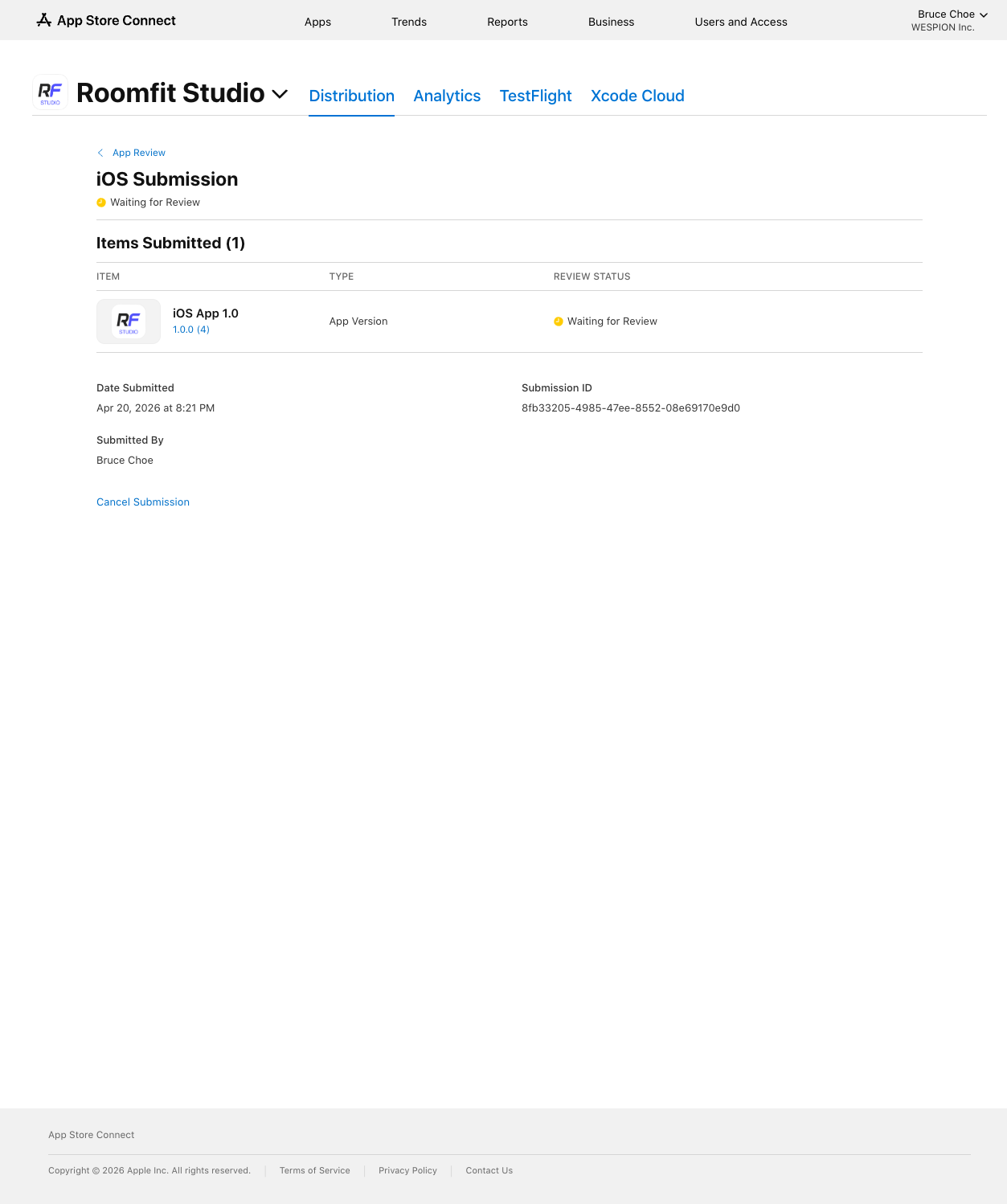Select the Distribution tab
Screen dimensions: 1007x1204
[351, 96]
